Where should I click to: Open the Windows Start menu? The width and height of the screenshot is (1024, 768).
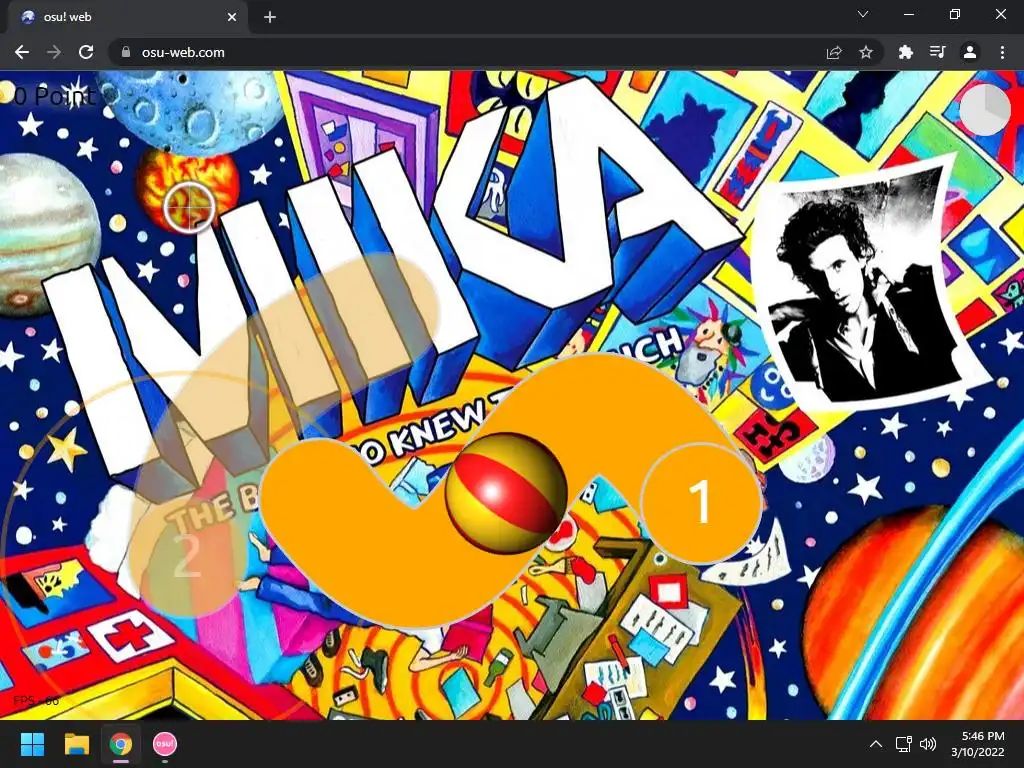click(33, 744)
